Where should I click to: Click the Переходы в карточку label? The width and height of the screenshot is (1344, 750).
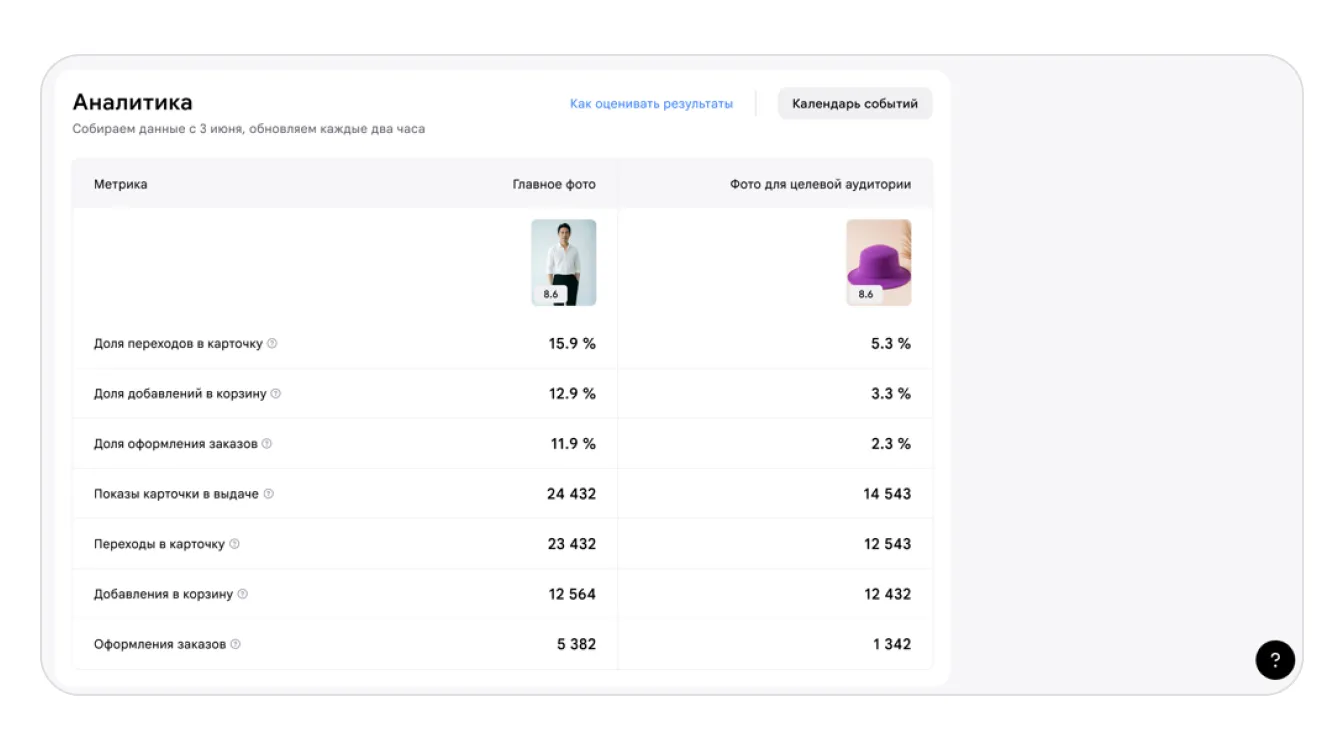[x=160, y=544]
